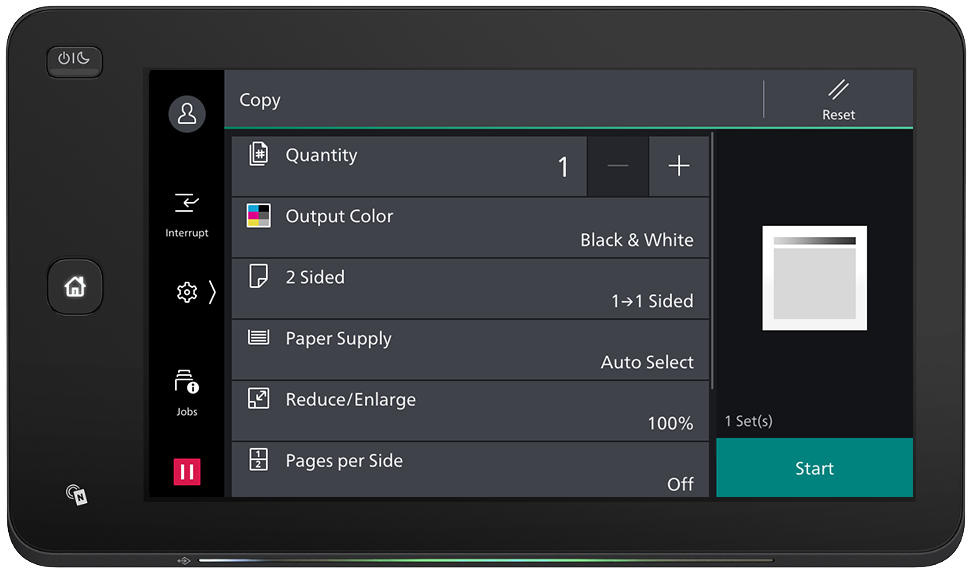
Task: Tap the 'Auto Select' value
Action: point(647,362)
